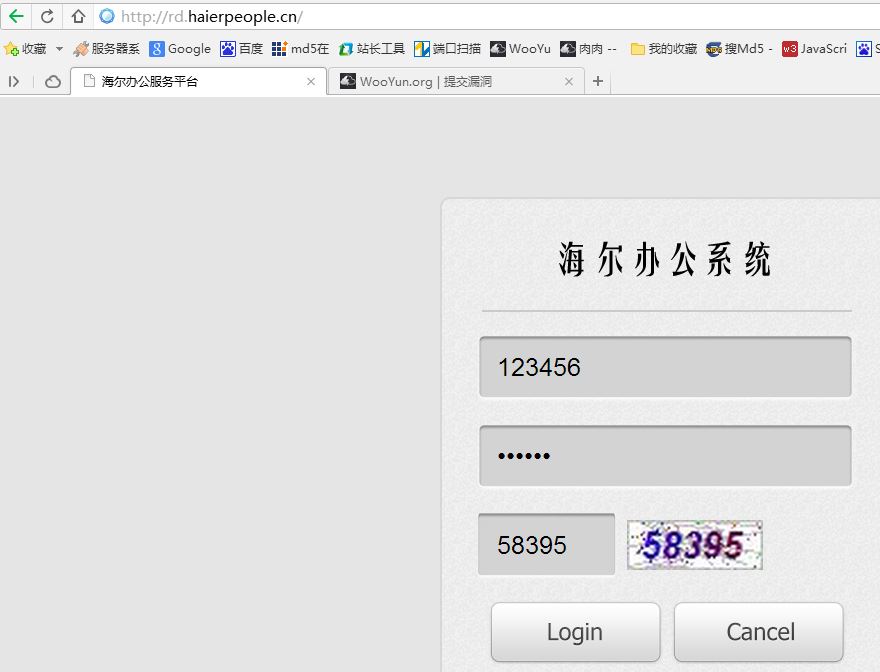
Task: Open the 搜Md5 bookmark
Action: coord(739,49)
